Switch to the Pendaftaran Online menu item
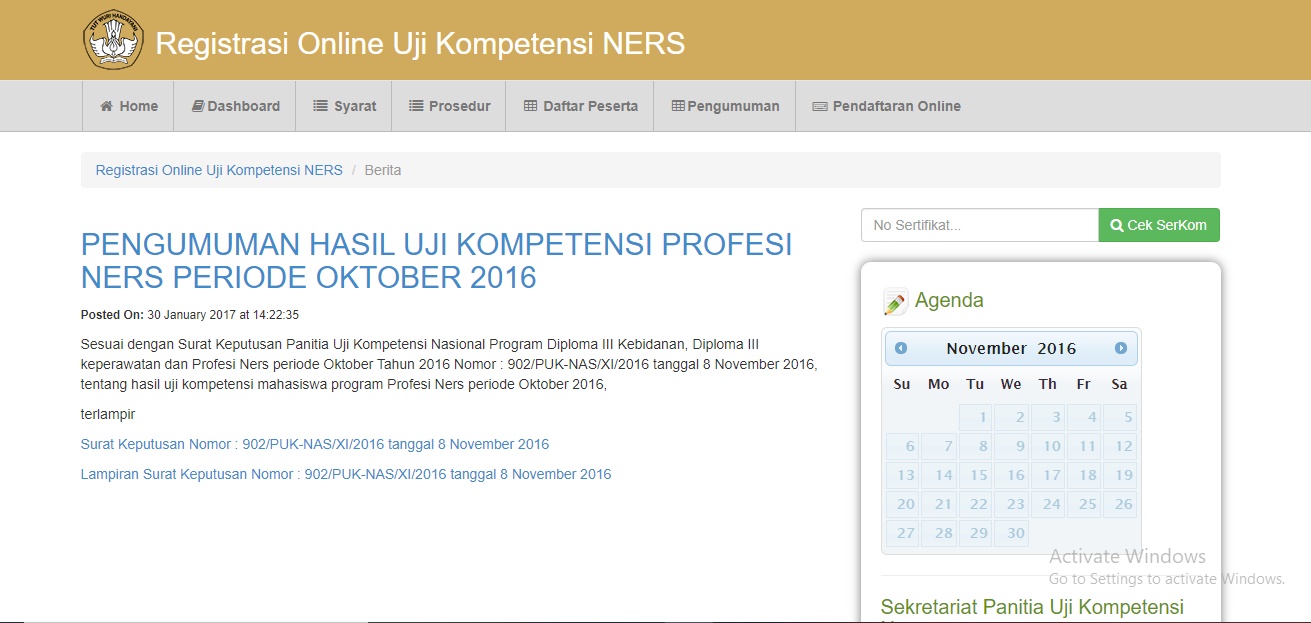The width and height of the screenshot is (1311, 623). pyautogui.click(x=886, y=105)
